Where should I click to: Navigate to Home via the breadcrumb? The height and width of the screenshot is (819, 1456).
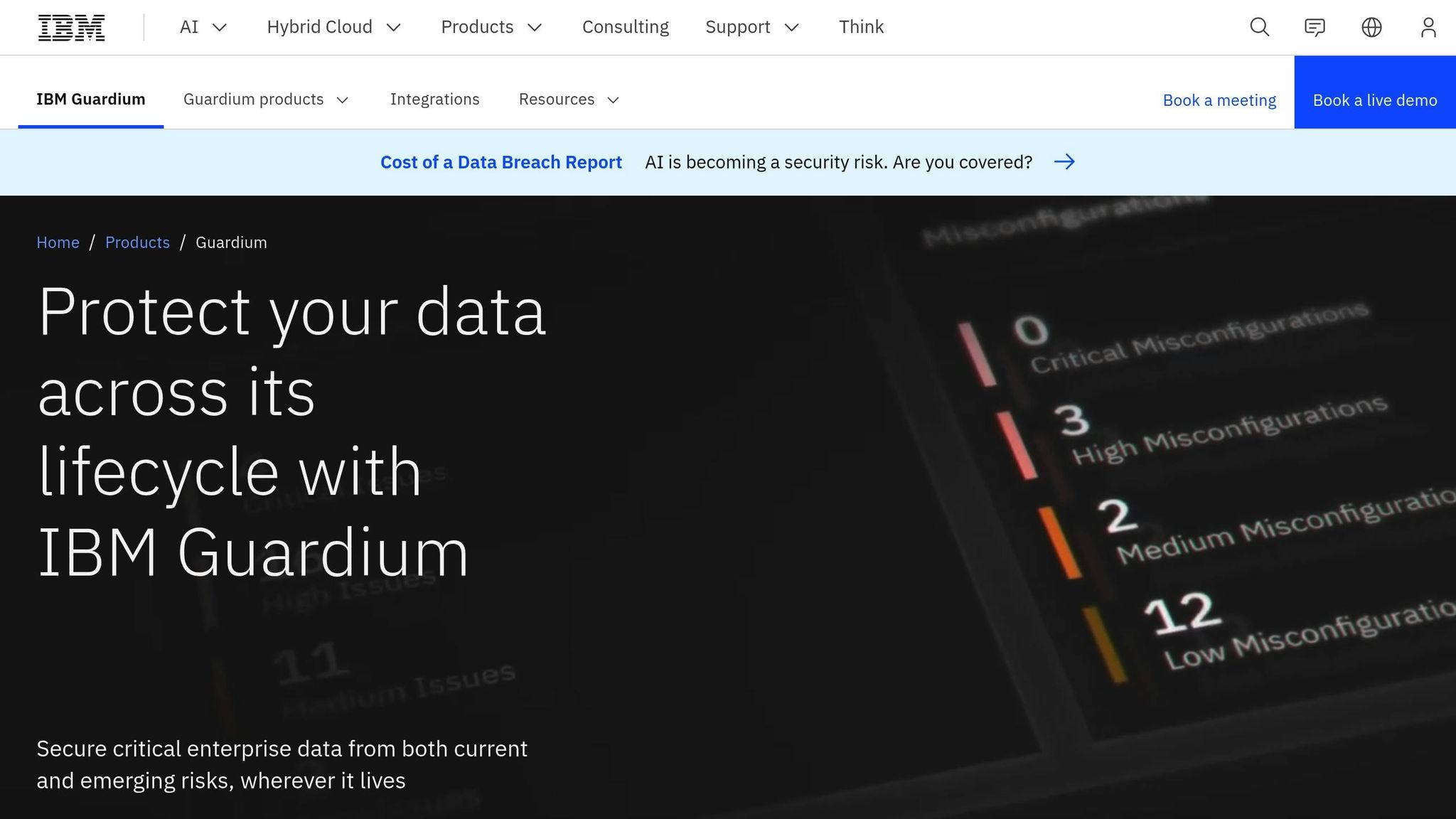click(58, 242)
